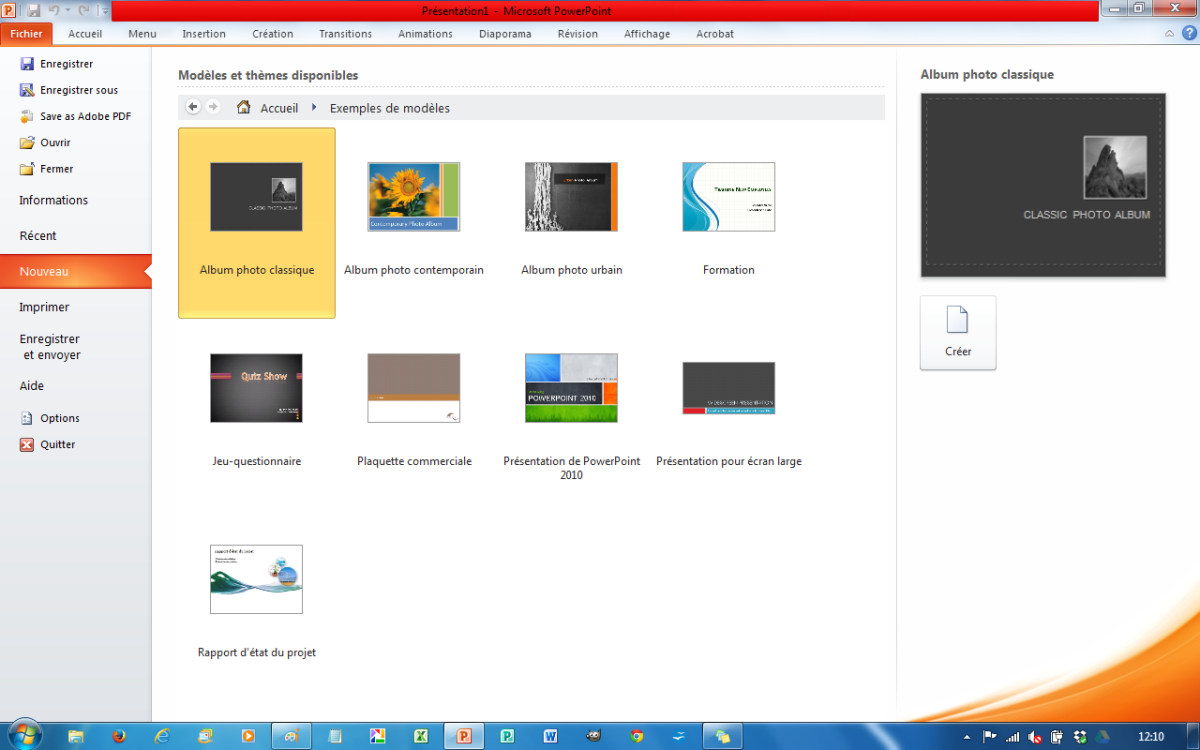Click the forward arrow in templates breadcrumb
Screen dimensions: 1200x750
(213, 107)
